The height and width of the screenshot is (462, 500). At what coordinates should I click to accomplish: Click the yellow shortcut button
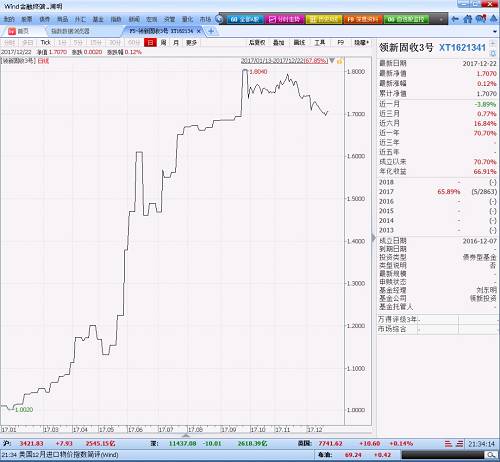324,19
